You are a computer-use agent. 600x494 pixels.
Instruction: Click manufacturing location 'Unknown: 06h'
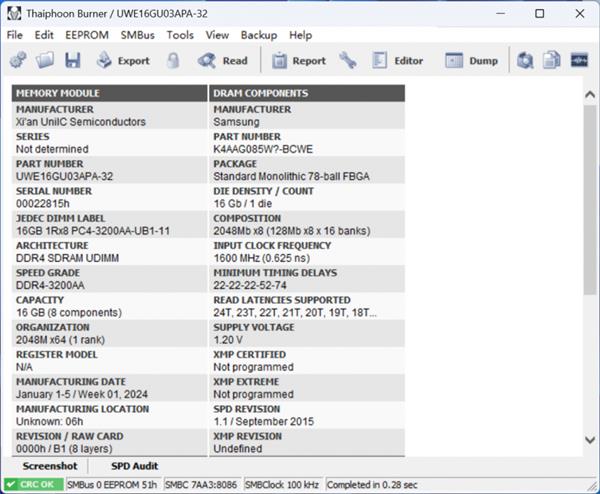pos(50,421)
